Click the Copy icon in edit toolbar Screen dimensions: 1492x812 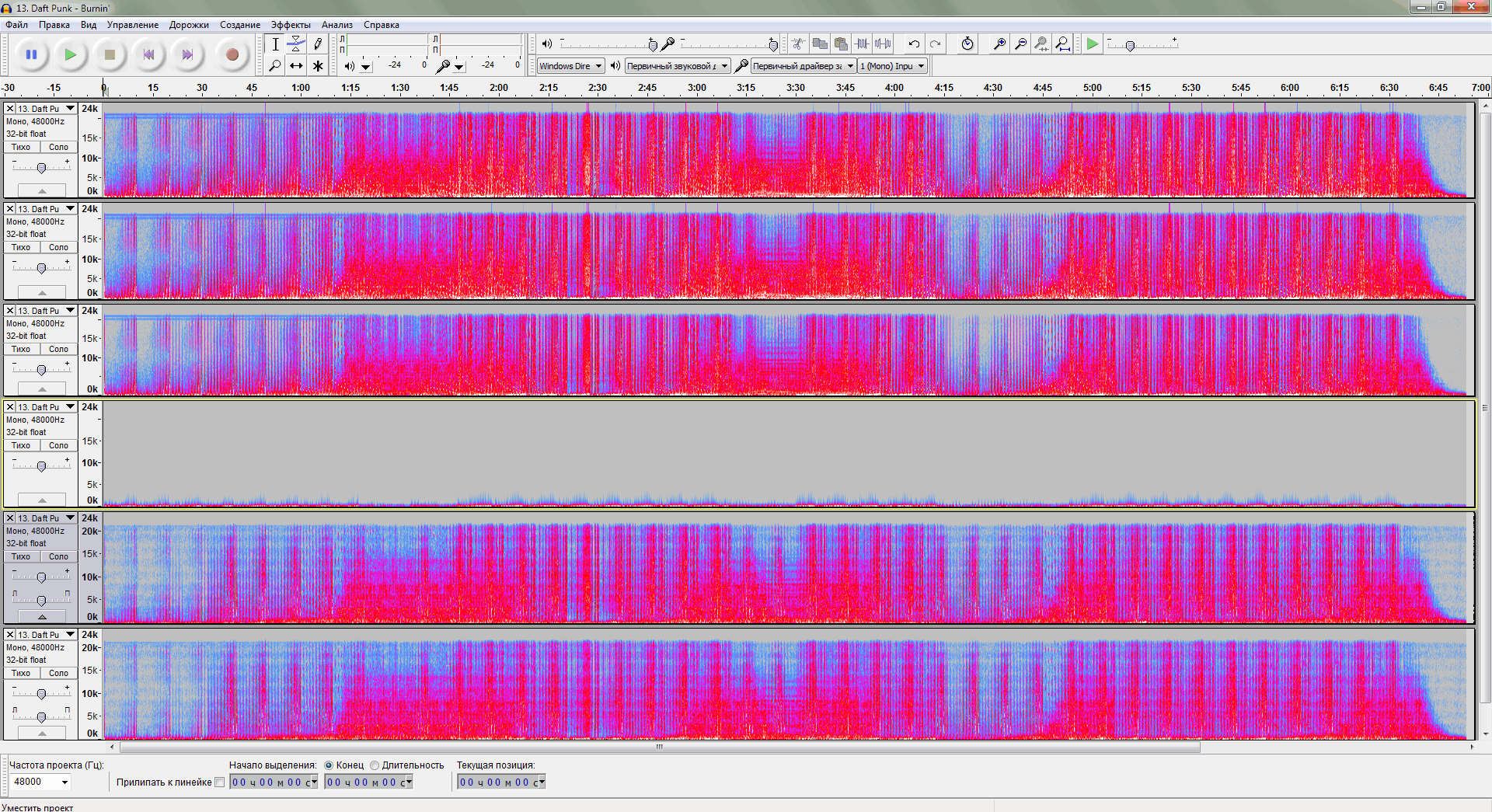[x=820, y=44]
